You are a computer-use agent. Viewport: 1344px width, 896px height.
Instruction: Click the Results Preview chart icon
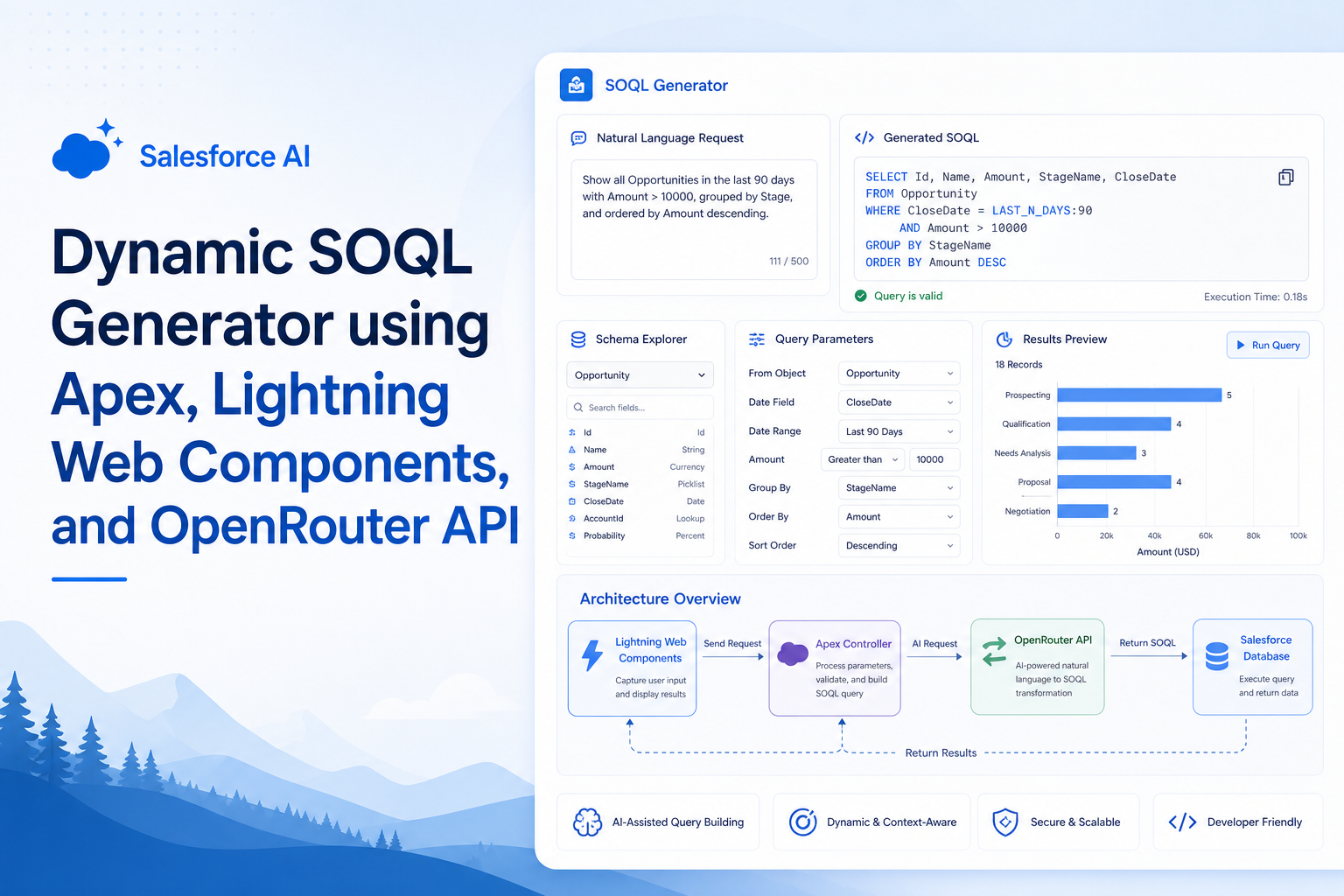tap(1004, 339)
